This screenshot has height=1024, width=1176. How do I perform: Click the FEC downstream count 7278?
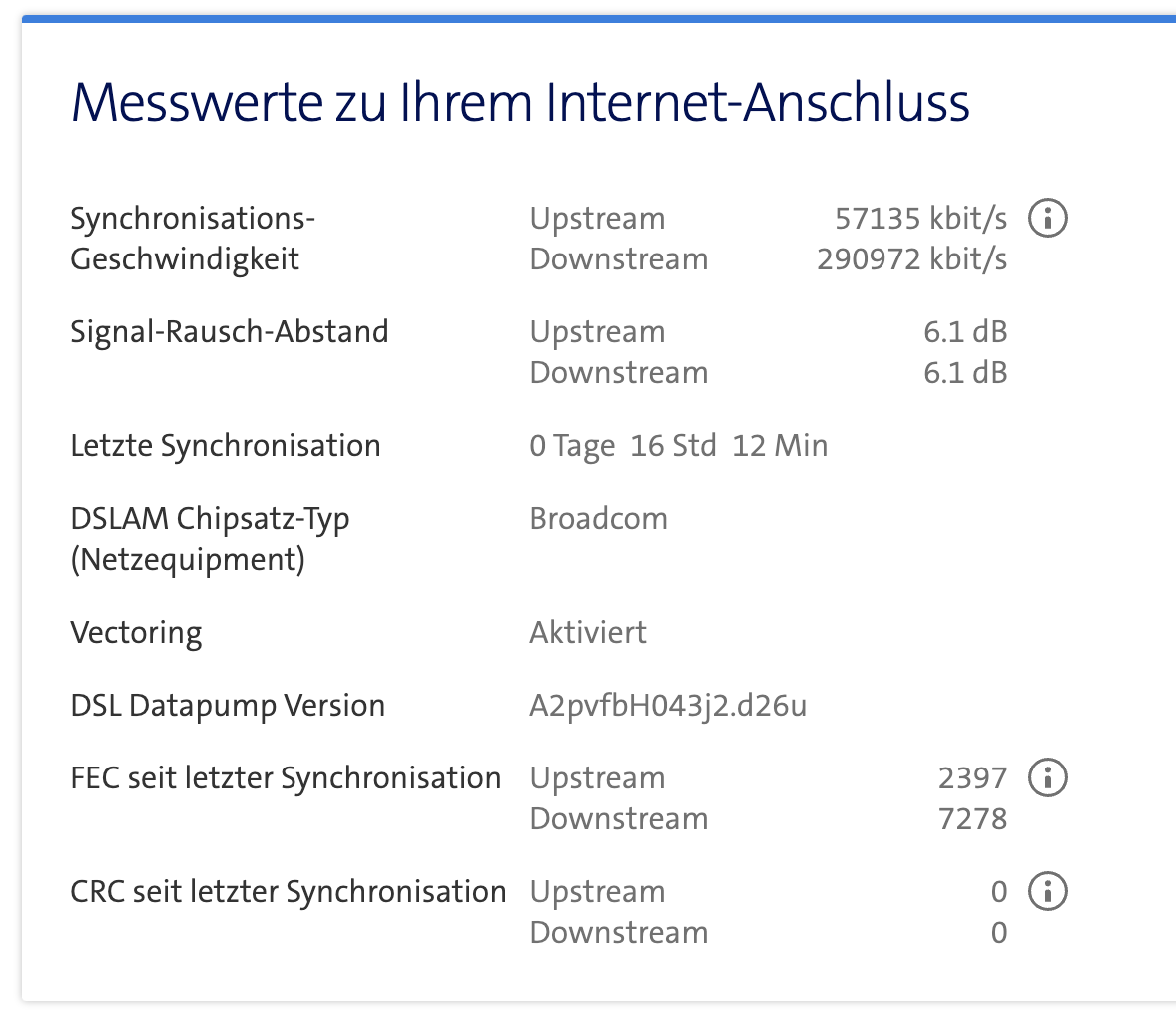972,819
